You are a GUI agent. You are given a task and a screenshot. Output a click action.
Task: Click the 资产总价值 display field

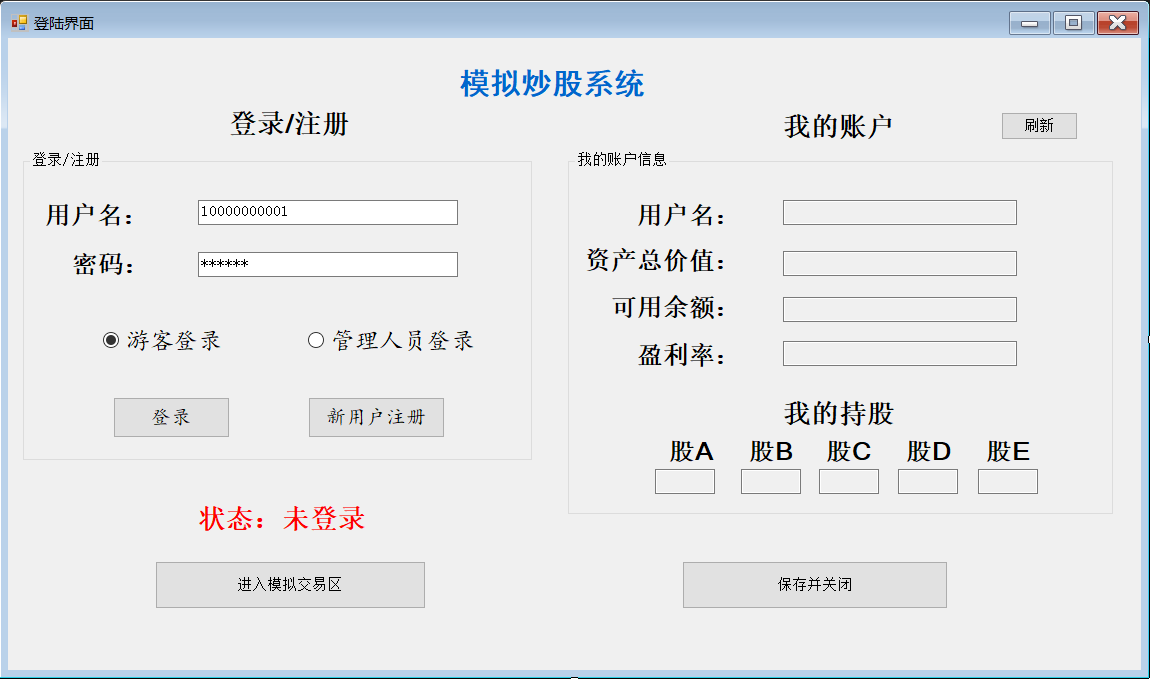[x=899, y=263]
